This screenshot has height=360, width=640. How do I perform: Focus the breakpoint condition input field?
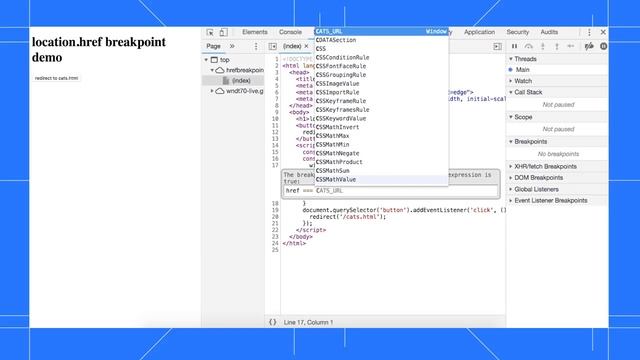point(391,191)
